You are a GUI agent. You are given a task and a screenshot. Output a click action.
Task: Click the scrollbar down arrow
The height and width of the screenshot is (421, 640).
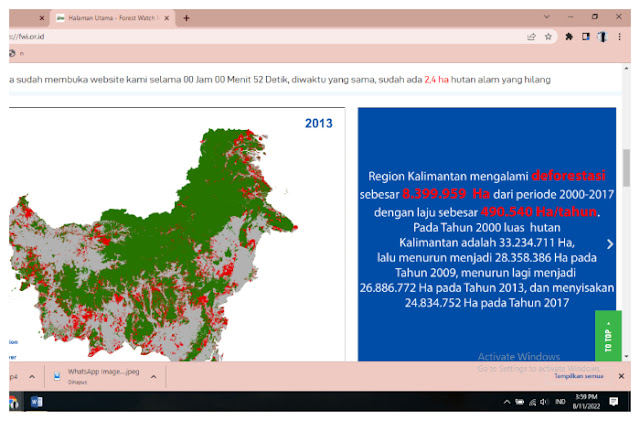626,356
